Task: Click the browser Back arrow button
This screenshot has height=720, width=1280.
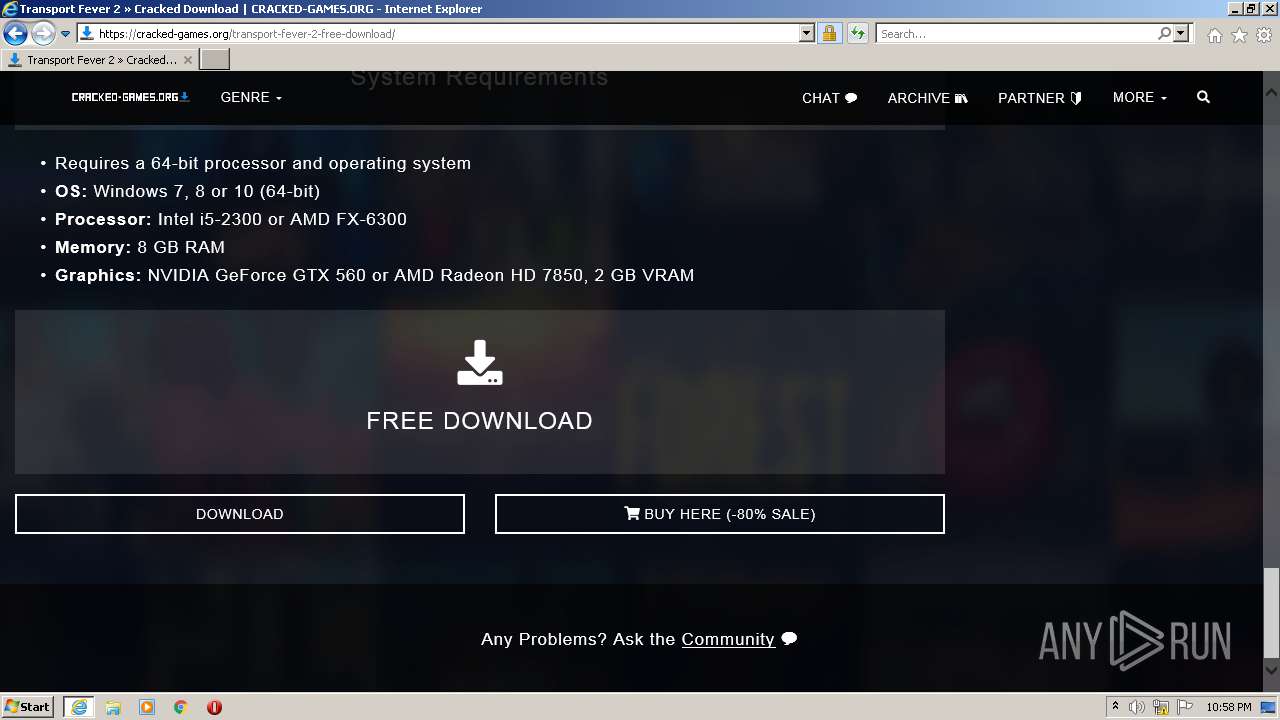Action: [x=15, y=34]
